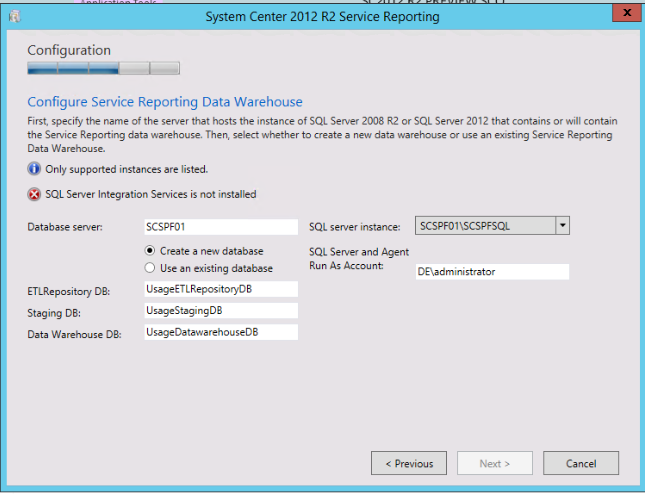Click the Only supported instances are listed note
Viewport: 645px width, 494px height.
coord(126,169)
